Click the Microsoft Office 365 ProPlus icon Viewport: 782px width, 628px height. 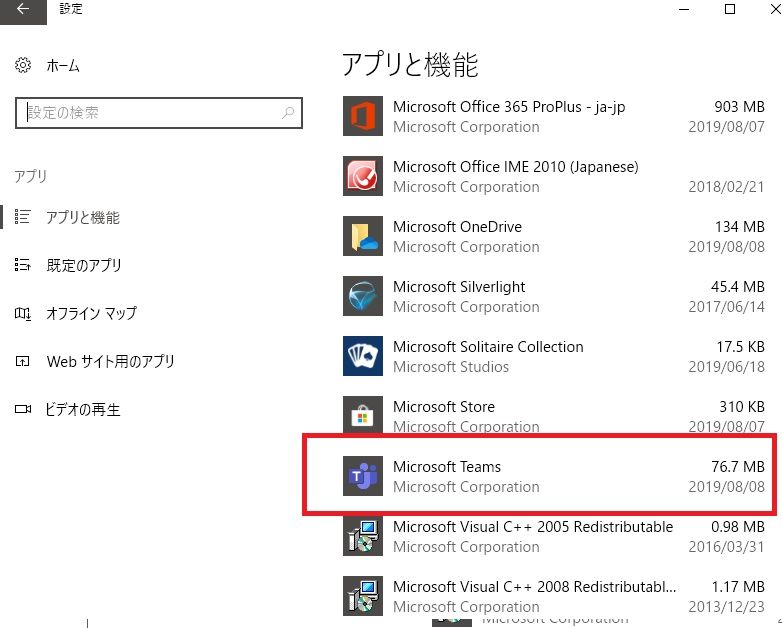pos(363,116)
